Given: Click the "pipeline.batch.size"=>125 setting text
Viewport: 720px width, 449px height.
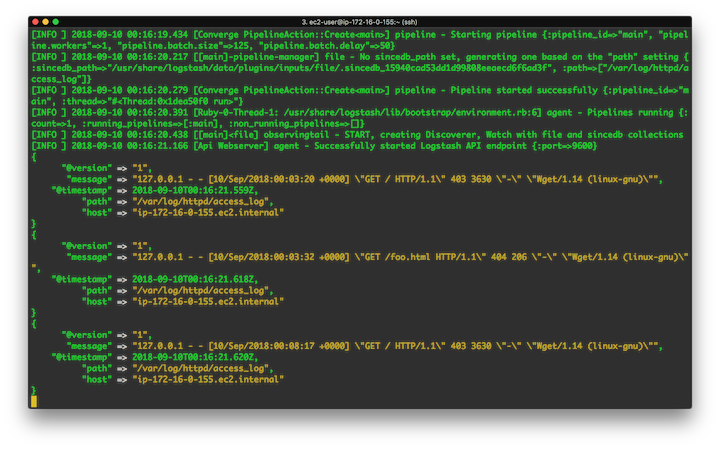Looking at the screenshot, I should [x=185, y=46].
